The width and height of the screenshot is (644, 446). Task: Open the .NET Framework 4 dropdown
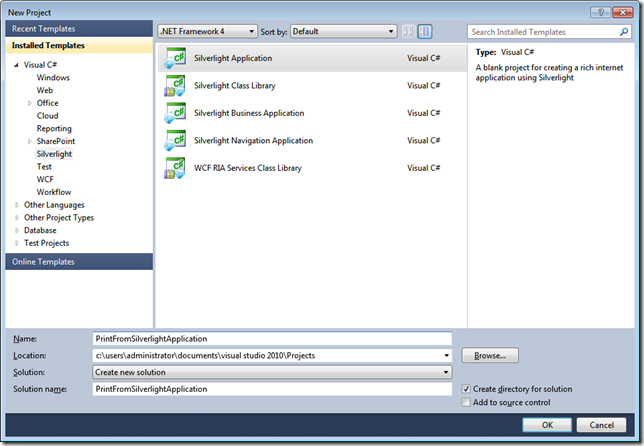207,31
